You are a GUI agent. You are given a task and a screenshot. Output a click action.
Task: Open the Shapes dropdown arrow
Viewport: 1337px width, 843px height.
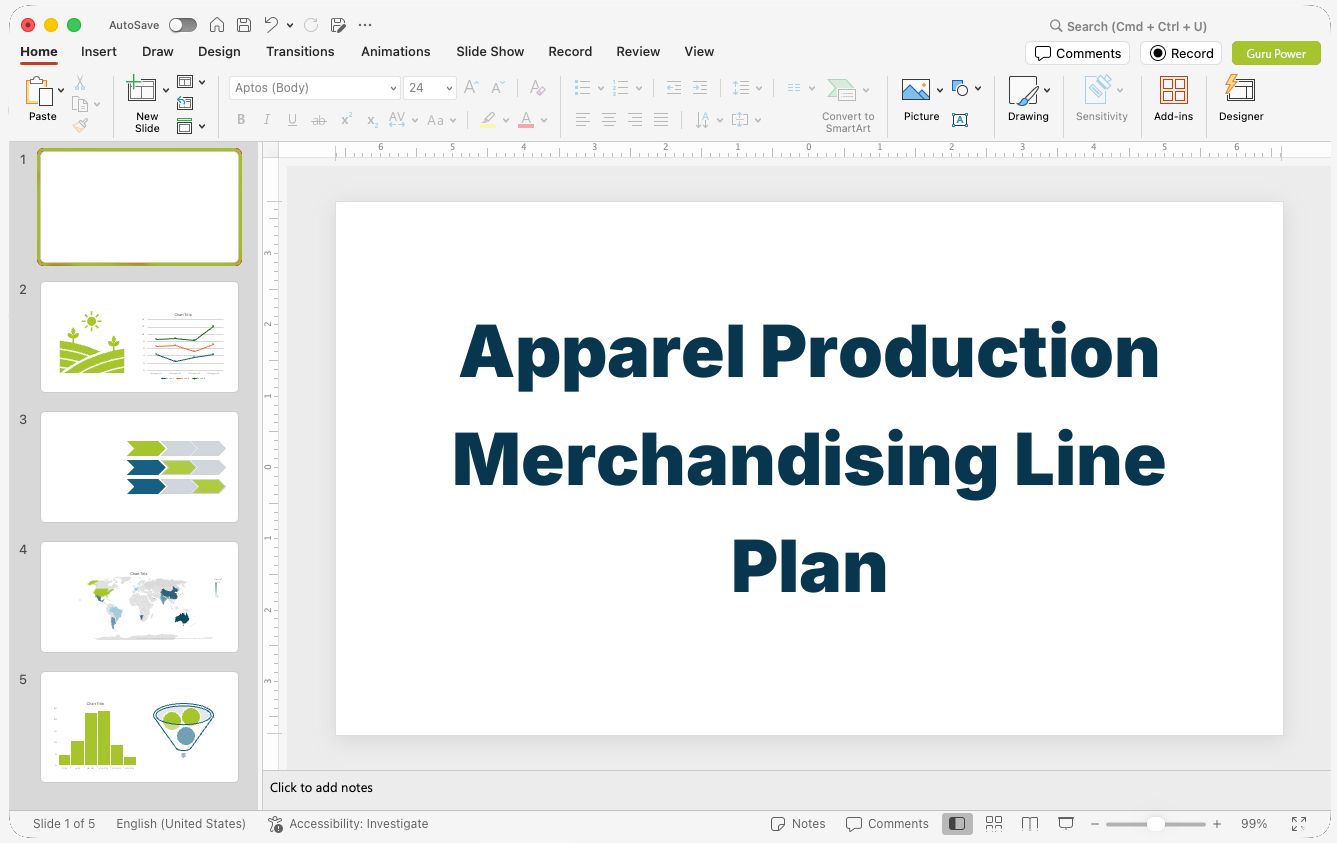[x=978, y=89]
